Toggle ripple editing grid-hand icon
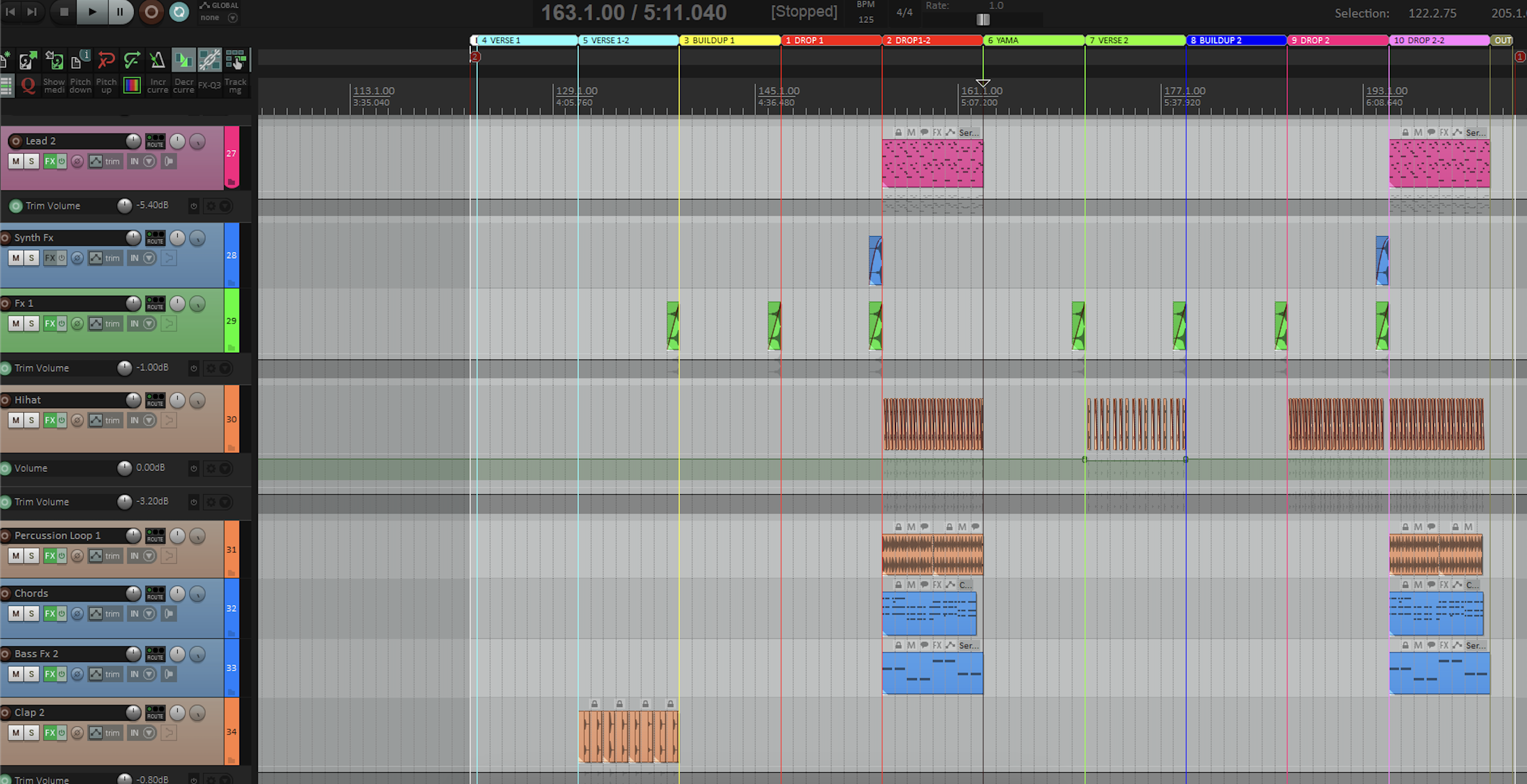1527x784 pixels. [236, 61]
